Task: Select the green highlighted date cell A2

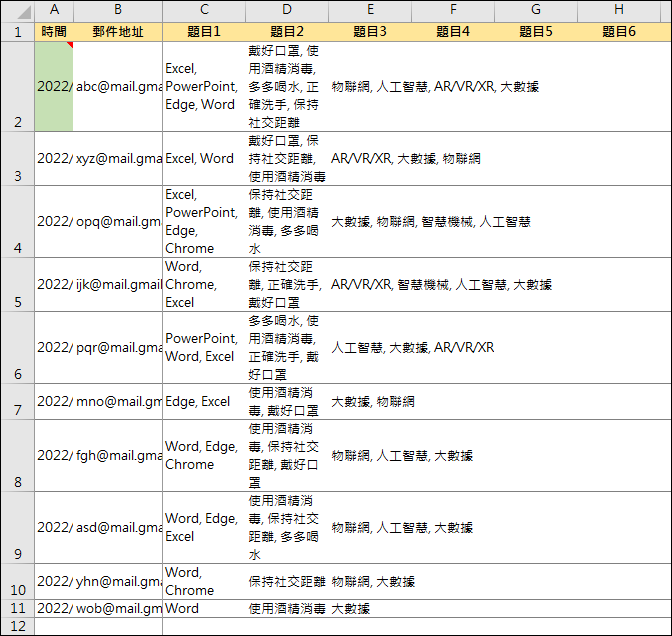Action: (54, 87)
